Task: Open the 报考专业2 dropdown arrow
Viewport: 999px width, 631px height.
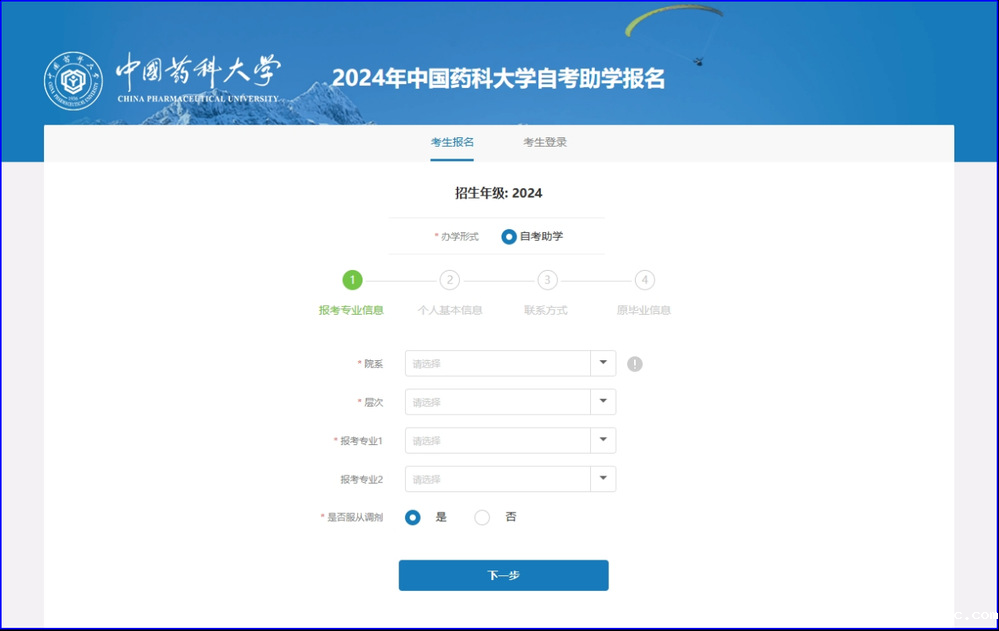Action: point(603,479)
